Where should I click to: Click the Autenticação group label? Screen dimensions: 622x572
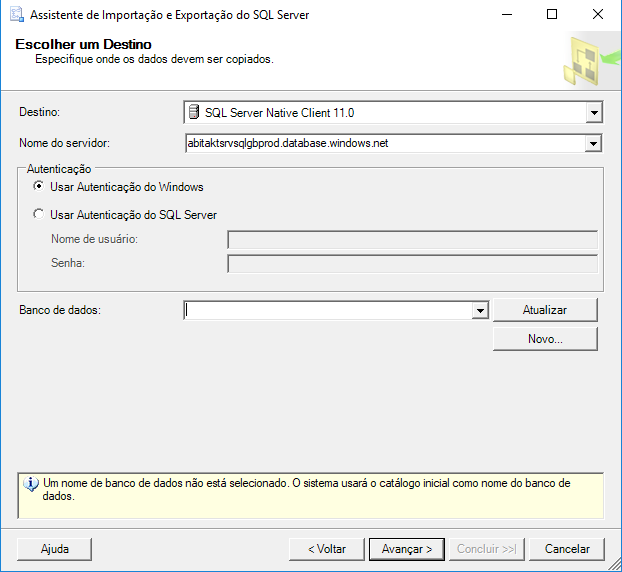59,169
